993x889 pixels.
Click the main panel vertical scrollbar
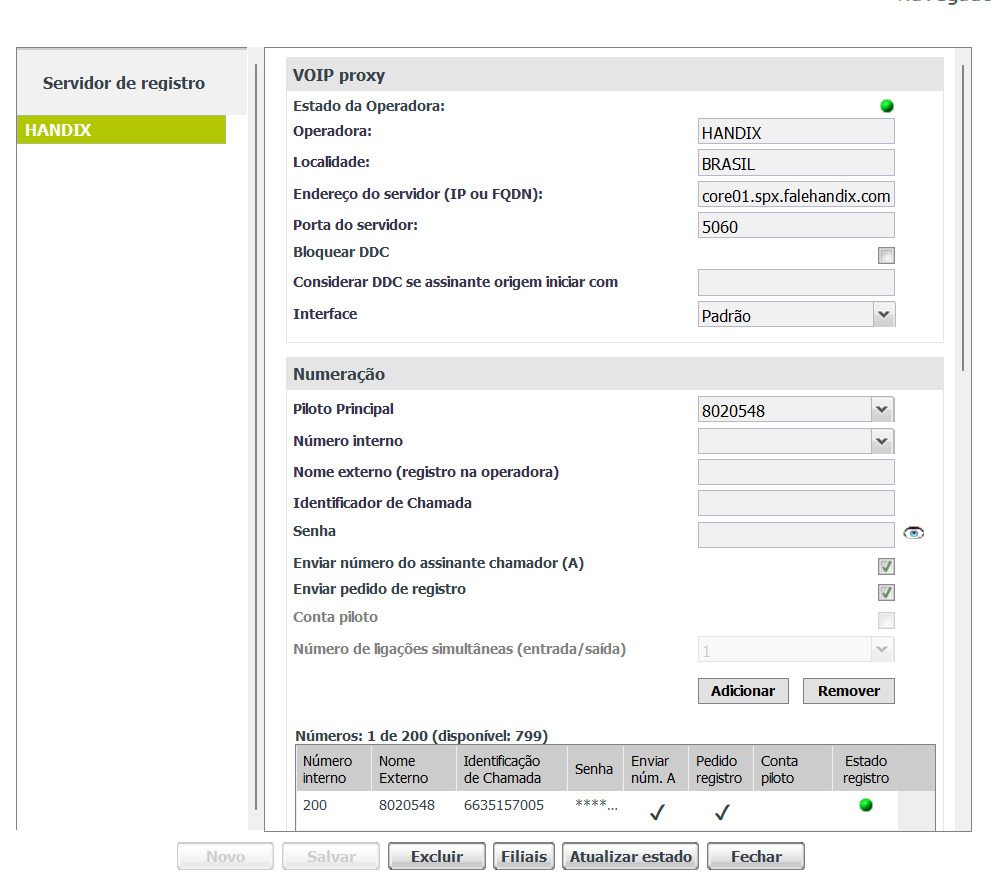click(962, 220)
